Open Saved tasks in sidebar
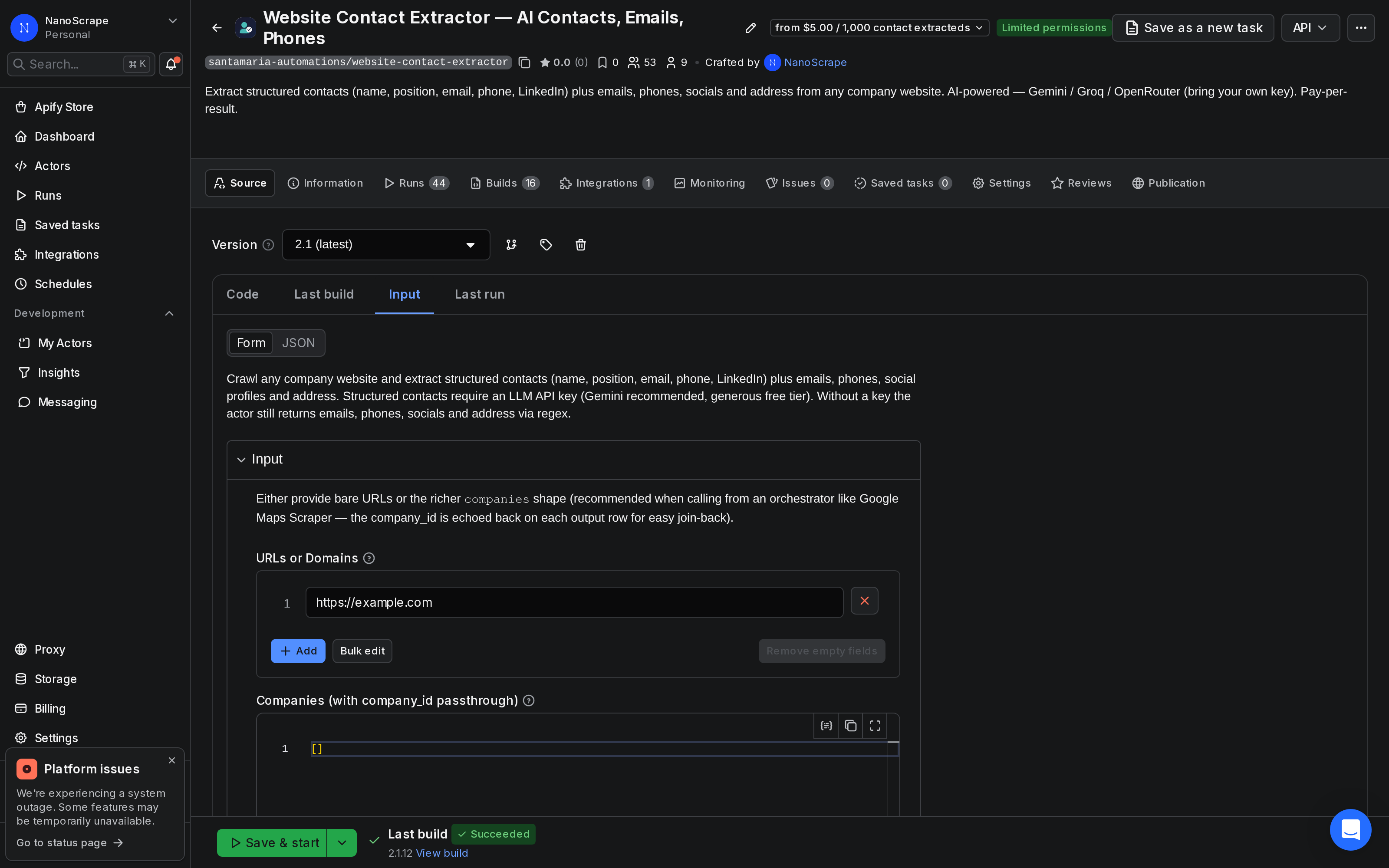Image resolution: width=1389 pixels, height=868 pixels. (95, 225)
